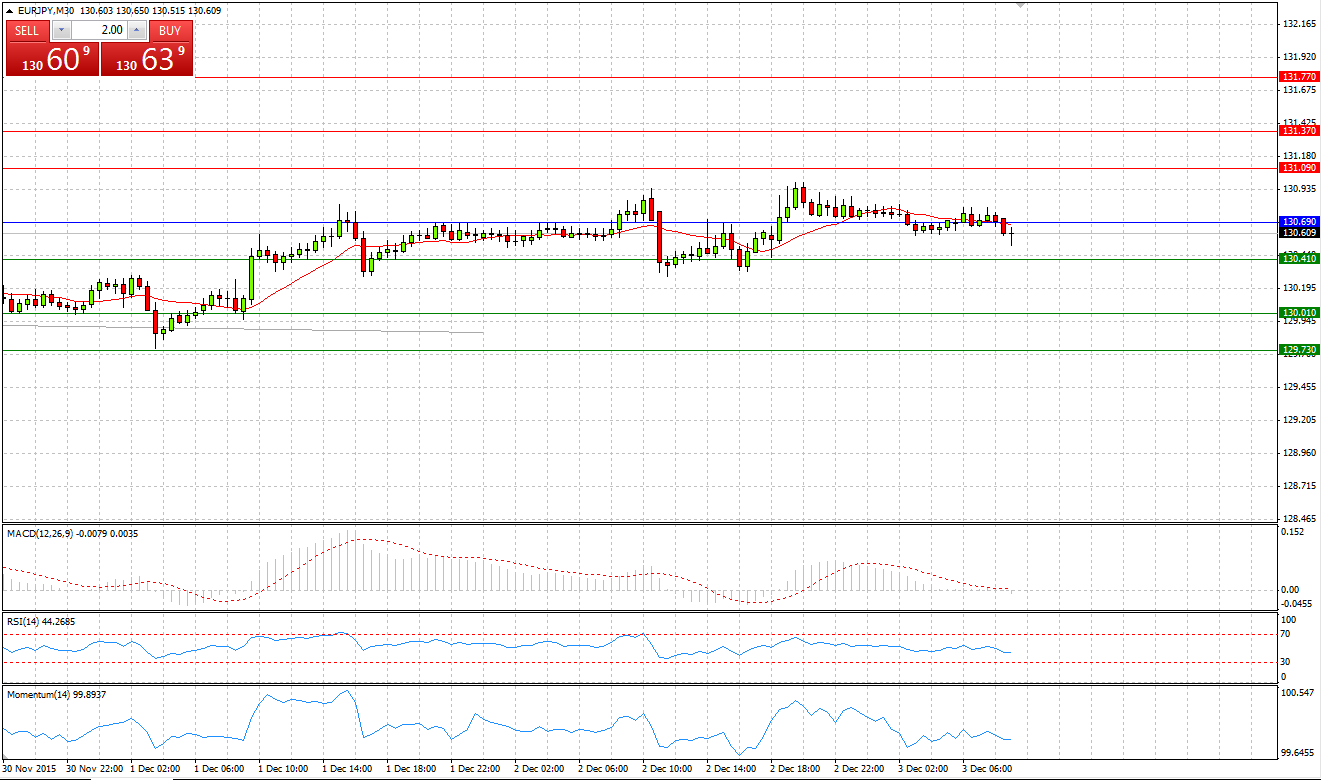Select the 131.090 resistance price label
1321x780 pixels.
point(1299,168)
